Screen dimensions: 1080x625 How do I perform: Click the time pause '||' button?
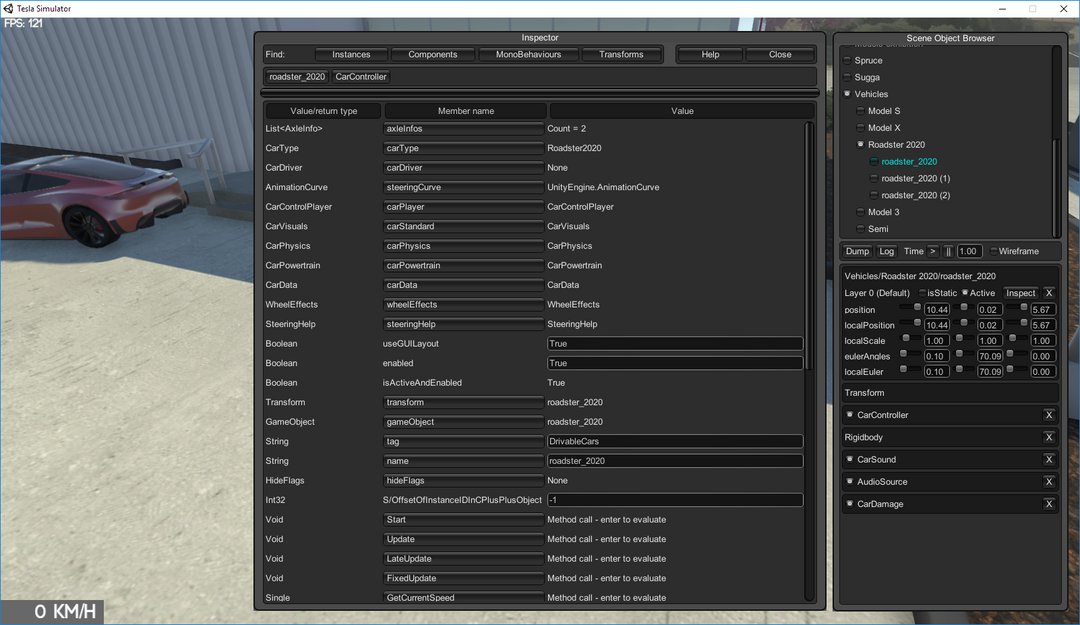coord(948,251)
